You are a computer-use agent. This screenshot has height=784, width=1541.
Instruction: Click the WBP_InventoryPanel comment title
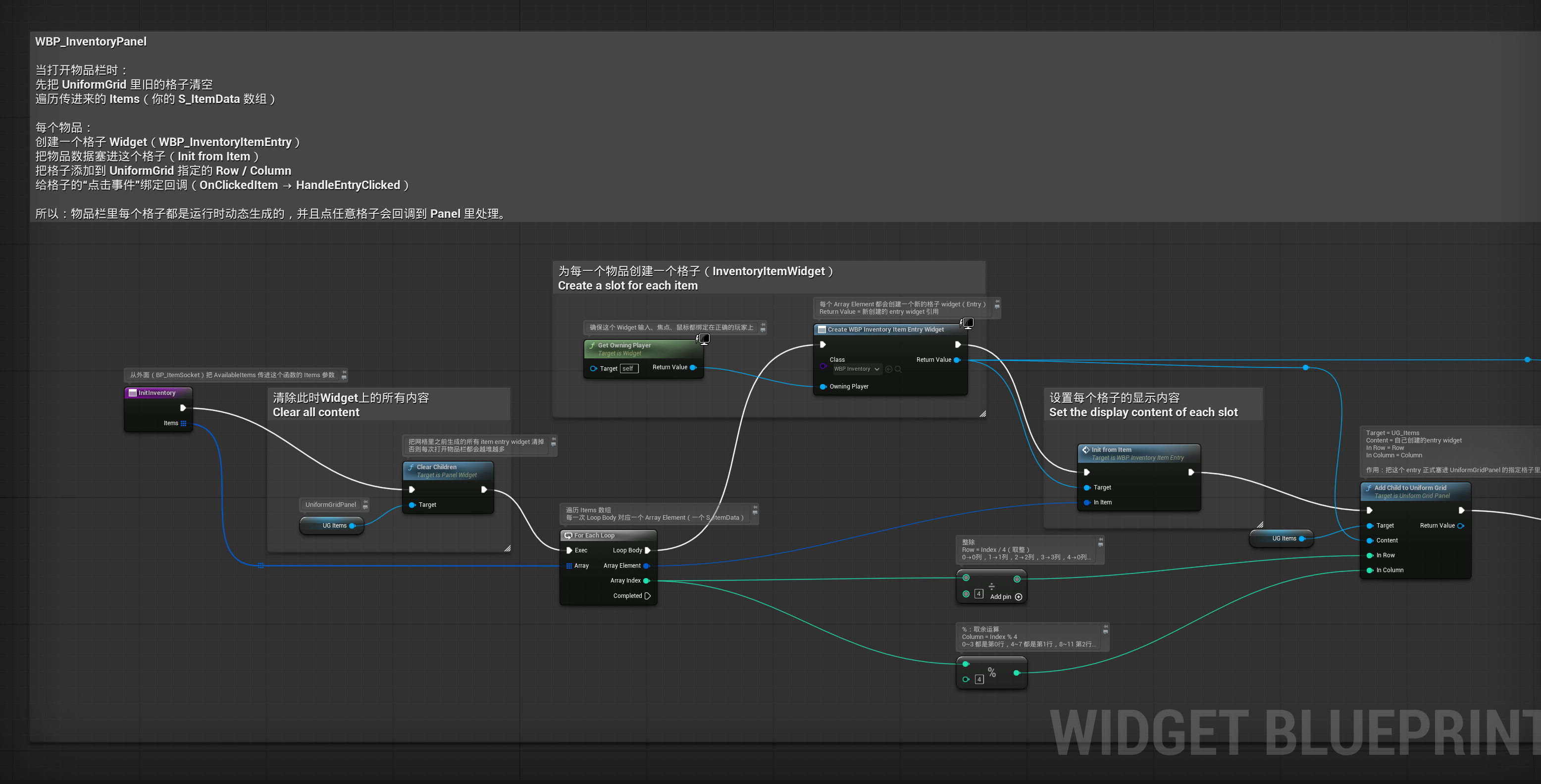pos(91,41)
